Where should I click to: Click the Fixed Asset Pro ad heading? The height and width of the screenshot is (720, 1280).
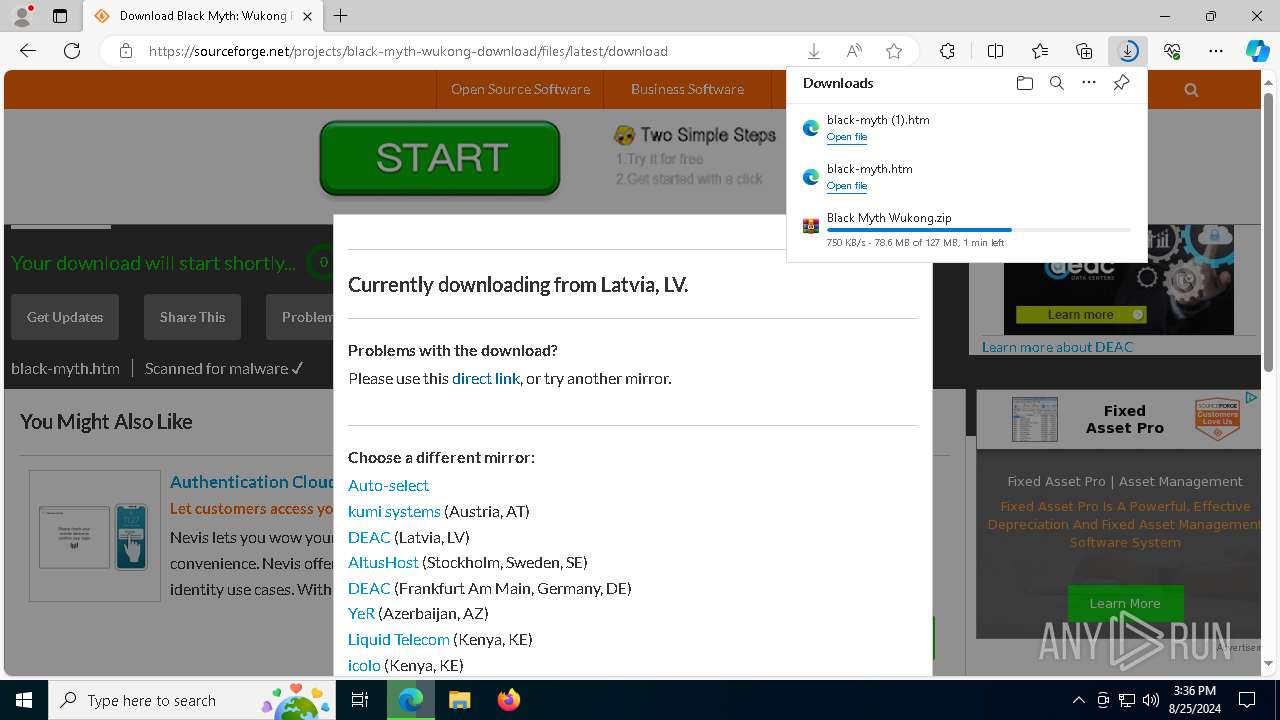[x=1125, y=419]
